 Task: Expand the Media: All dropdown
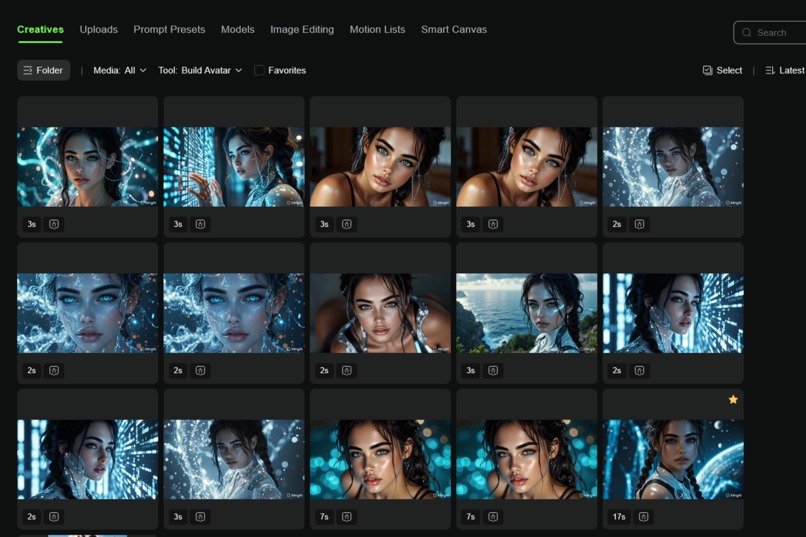(x=120, y=70)
